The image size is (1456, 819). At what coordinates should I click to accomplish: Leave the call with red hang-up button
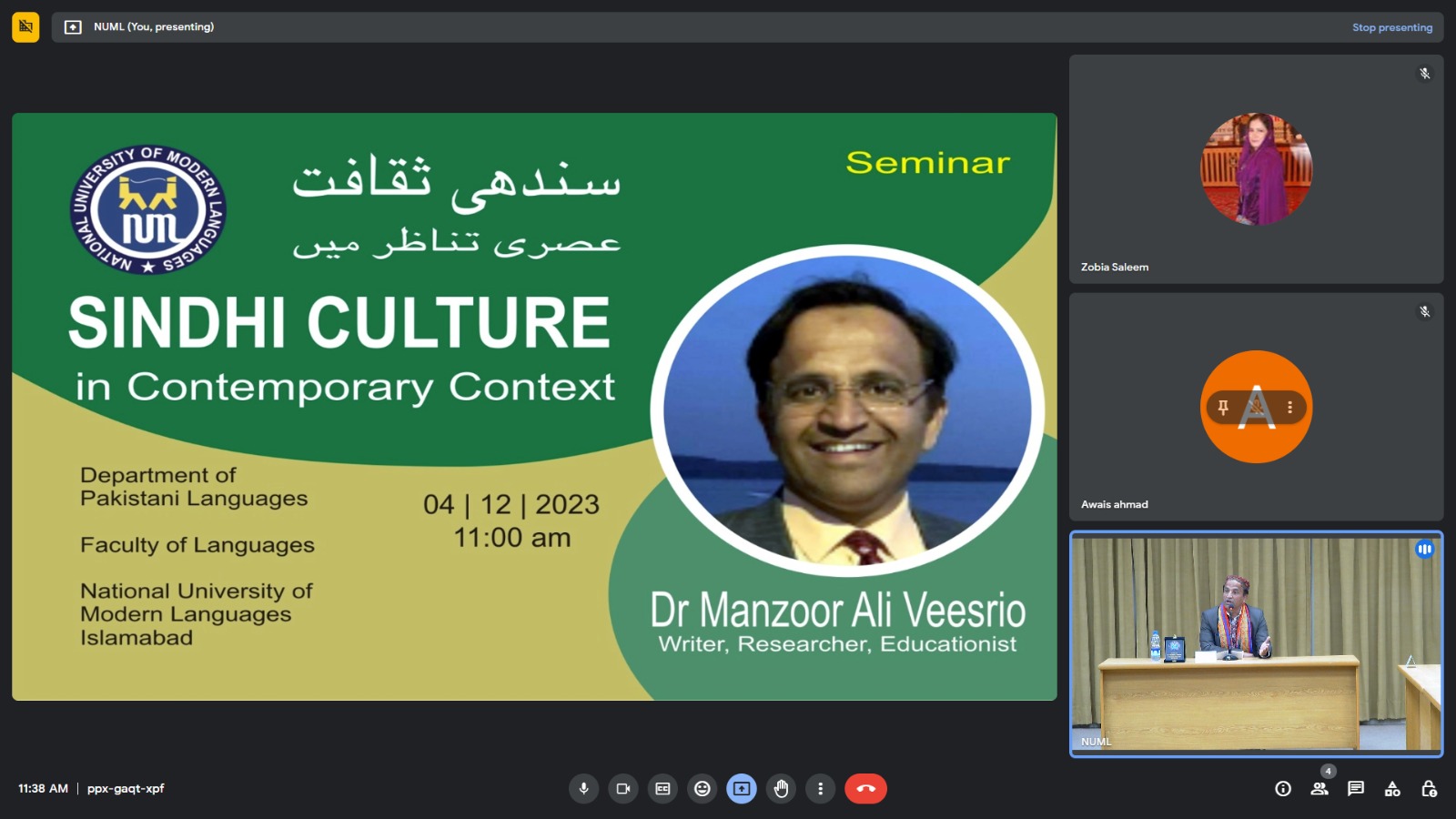[x=865, y=789]
